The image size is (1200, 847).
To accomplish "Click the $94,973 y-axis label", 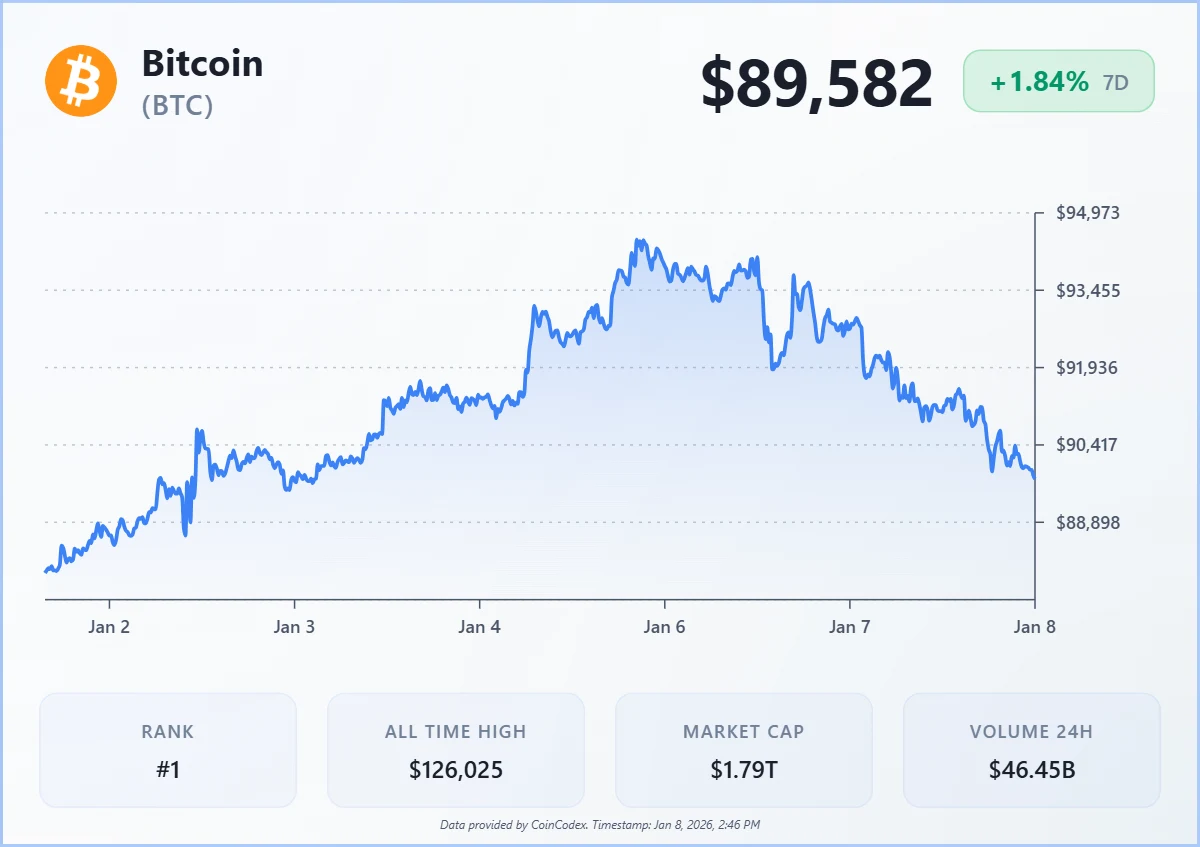I will (x=1088, y=213).
